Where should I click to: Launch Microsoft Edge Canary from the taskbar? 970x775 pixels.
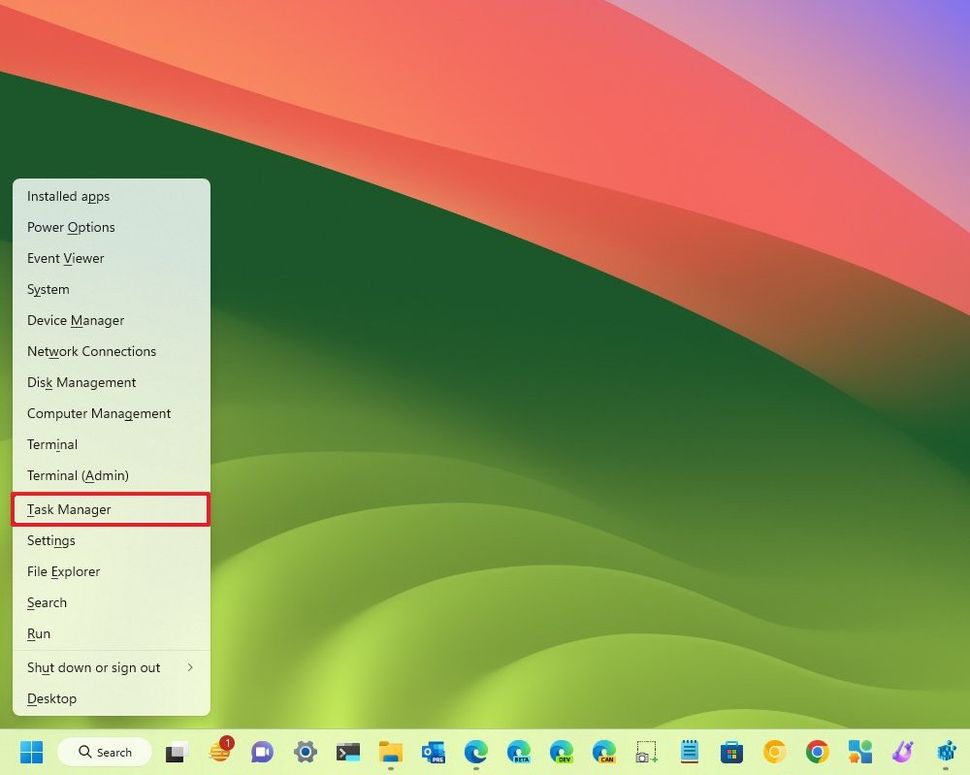click(x=604, y=751)
